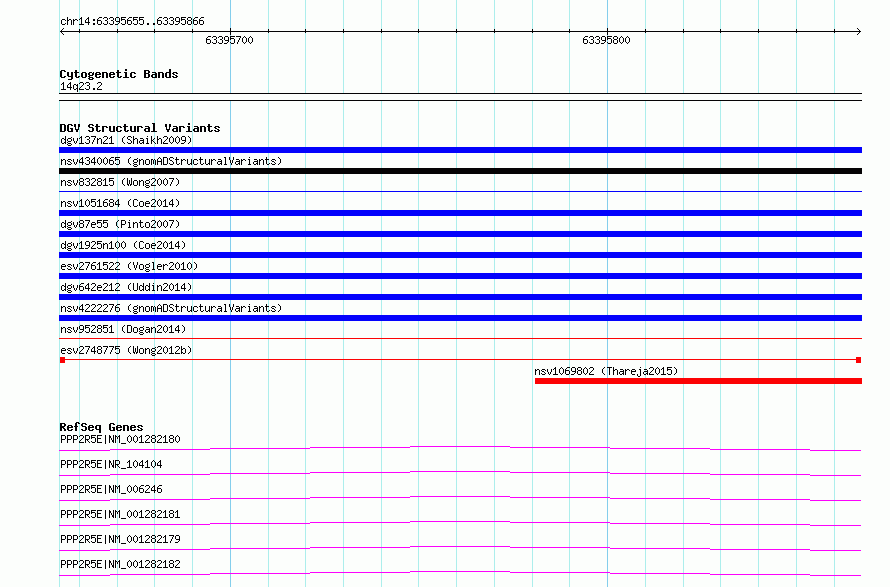Open transcript PPP2R5E|NM_001282180 label
This screenshot has width=890, height=587.
tap(120, 439)
